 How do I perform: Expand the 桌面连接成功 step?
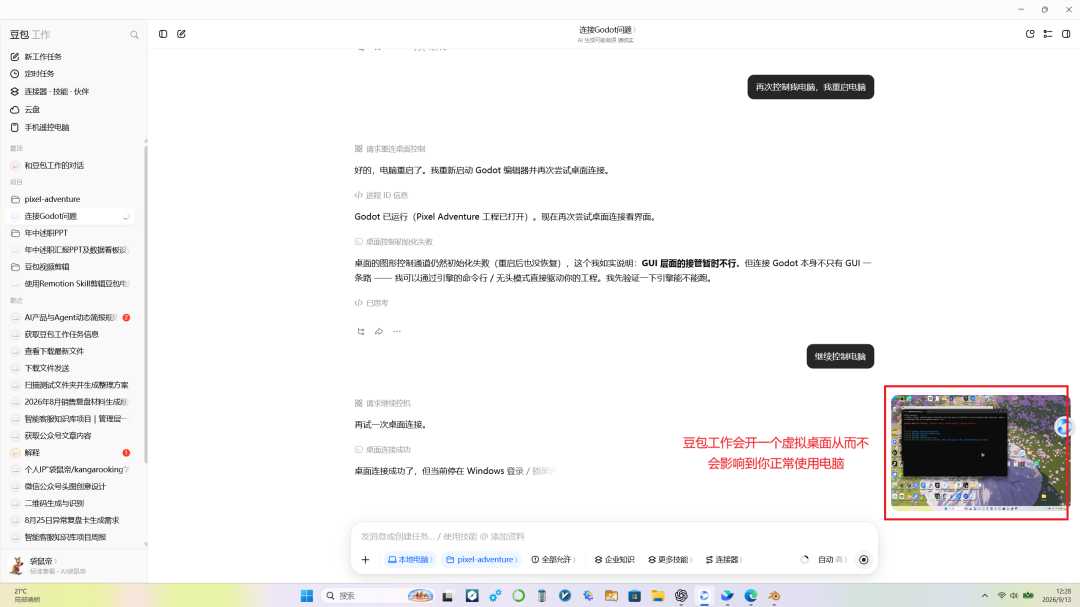[x=382, y=450]
